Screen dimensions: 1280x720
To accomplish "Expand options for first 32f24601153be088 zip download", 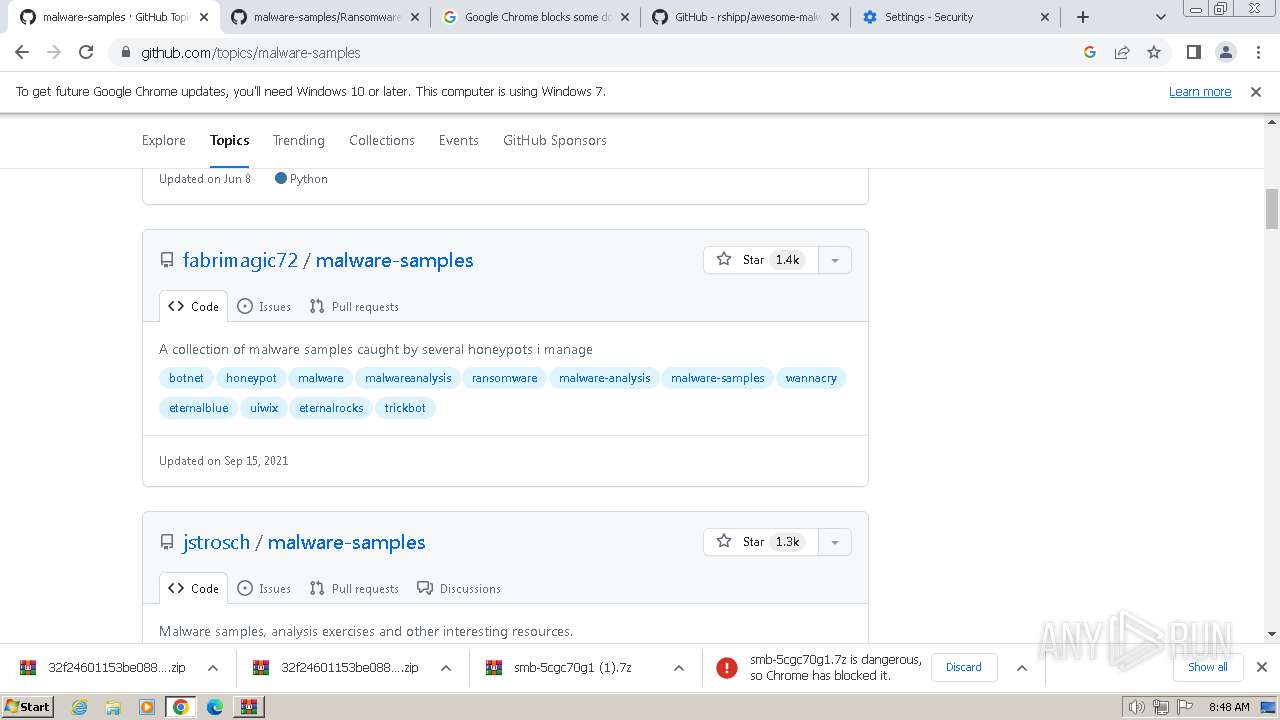I will click(x=213, y=668).
